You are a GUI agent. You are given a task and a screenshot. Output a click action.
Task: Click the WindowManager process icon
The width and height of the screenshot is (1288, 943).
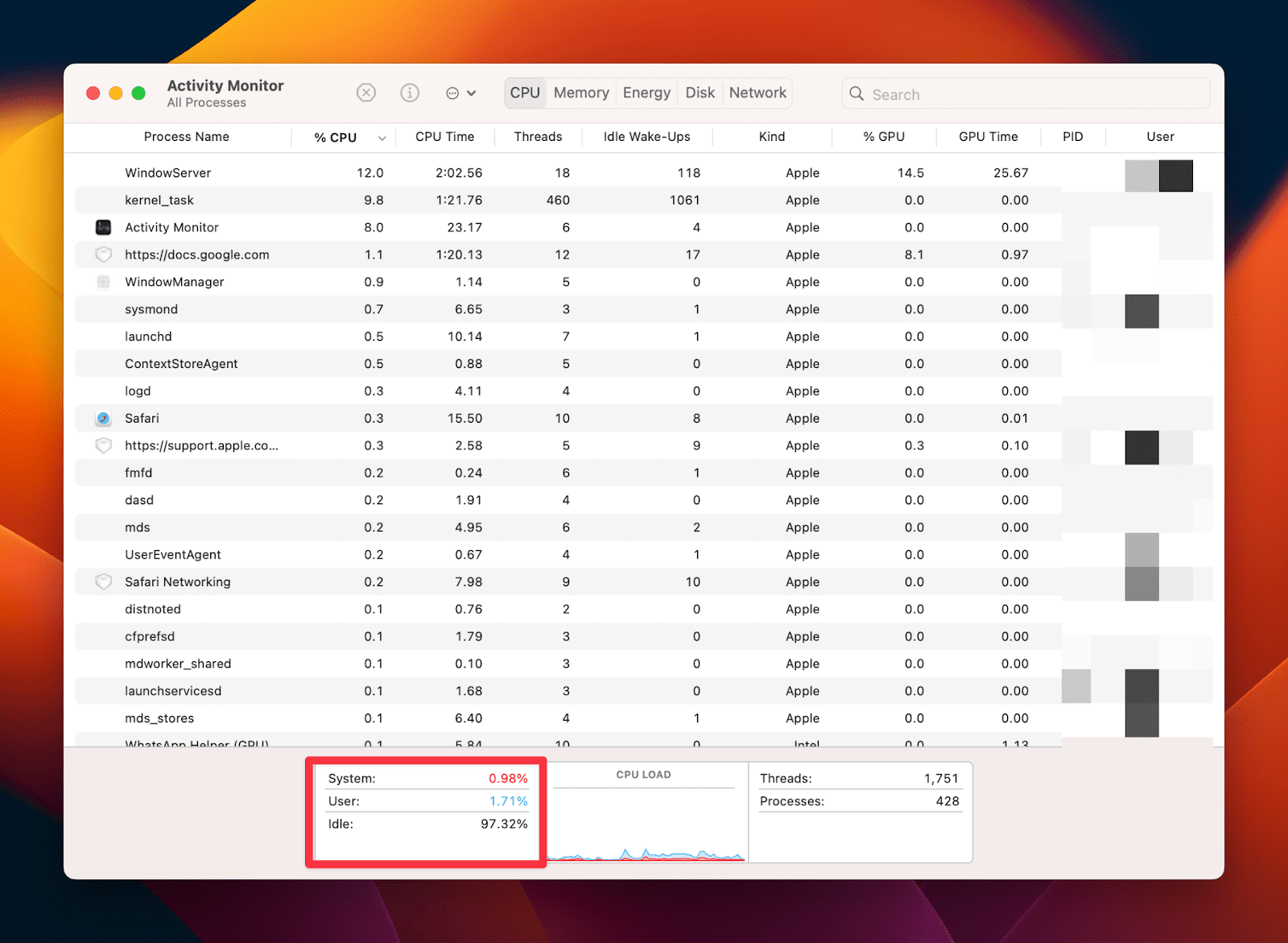(x=103, y=282)
